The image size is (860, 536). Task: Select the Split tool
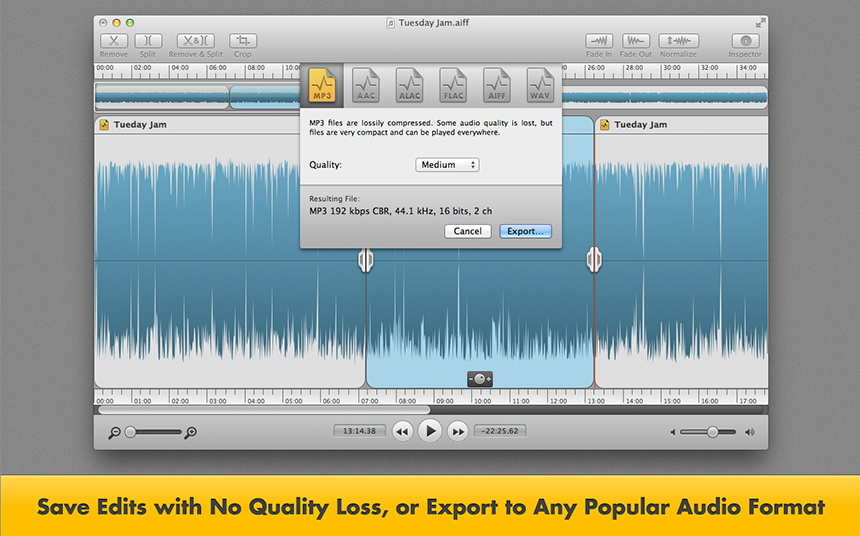148,41
